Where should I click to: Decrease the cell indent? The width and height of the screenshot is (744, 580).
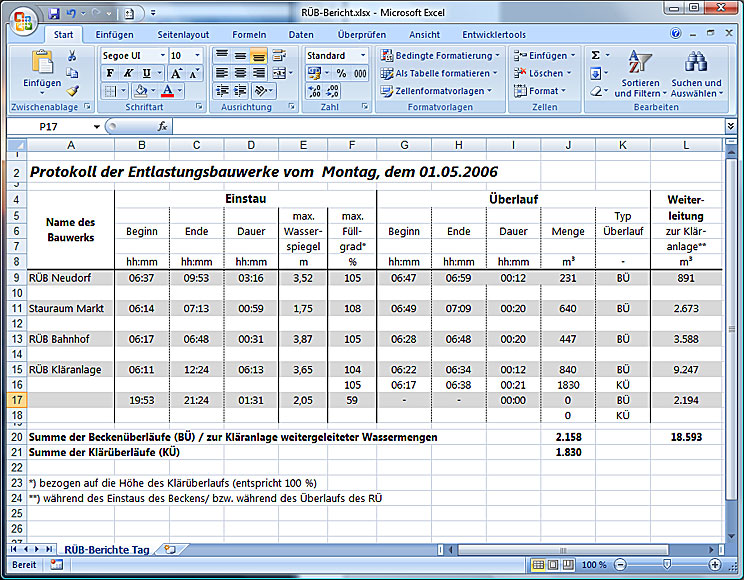click(x=222, y=91)
